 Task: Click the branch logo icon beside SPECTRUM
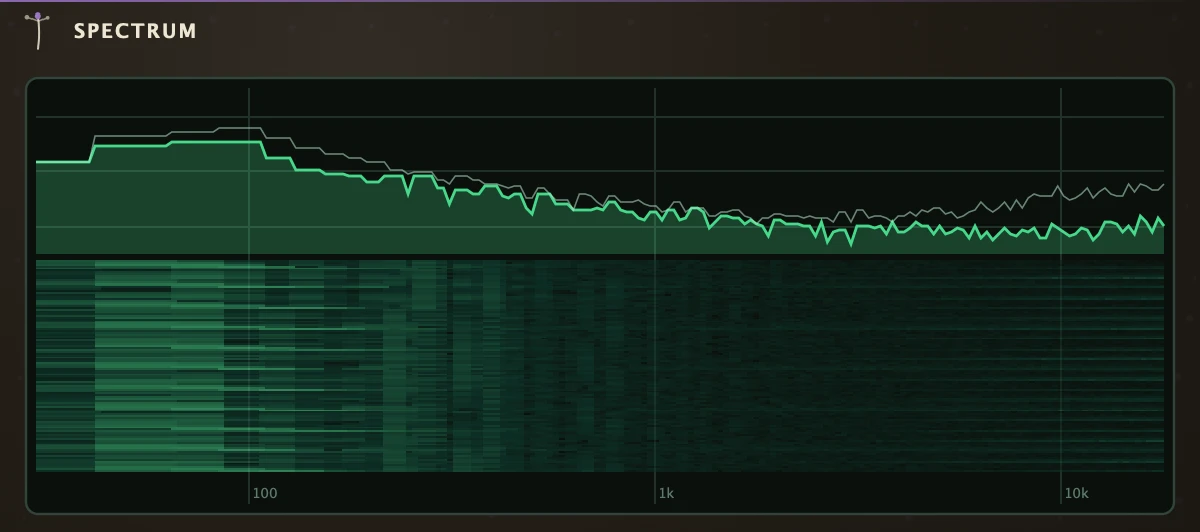[38, 31]
